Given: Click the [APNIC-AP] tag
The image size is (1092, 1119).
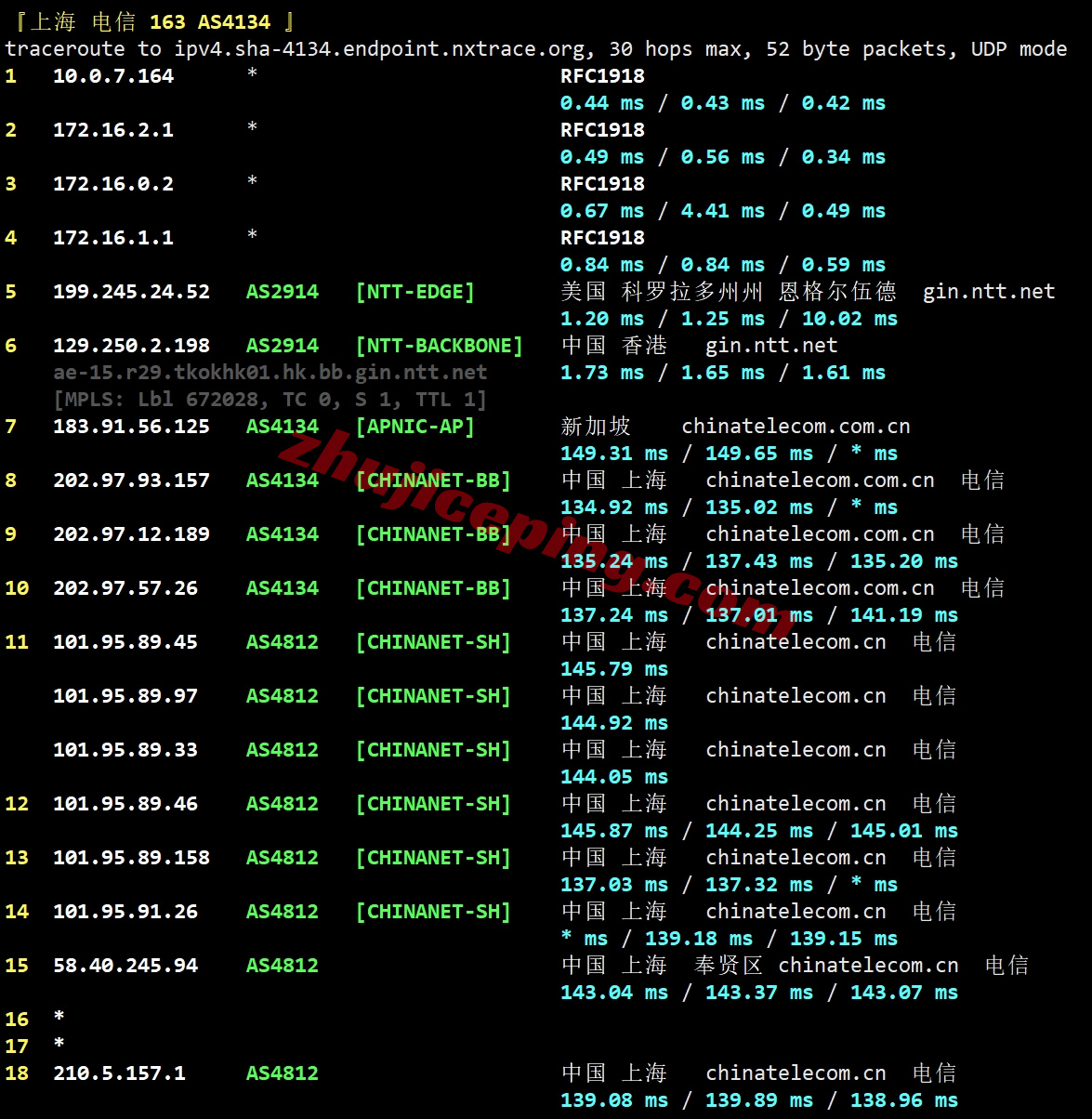Looking at the screenshot, I should click(x=414, y=427).
